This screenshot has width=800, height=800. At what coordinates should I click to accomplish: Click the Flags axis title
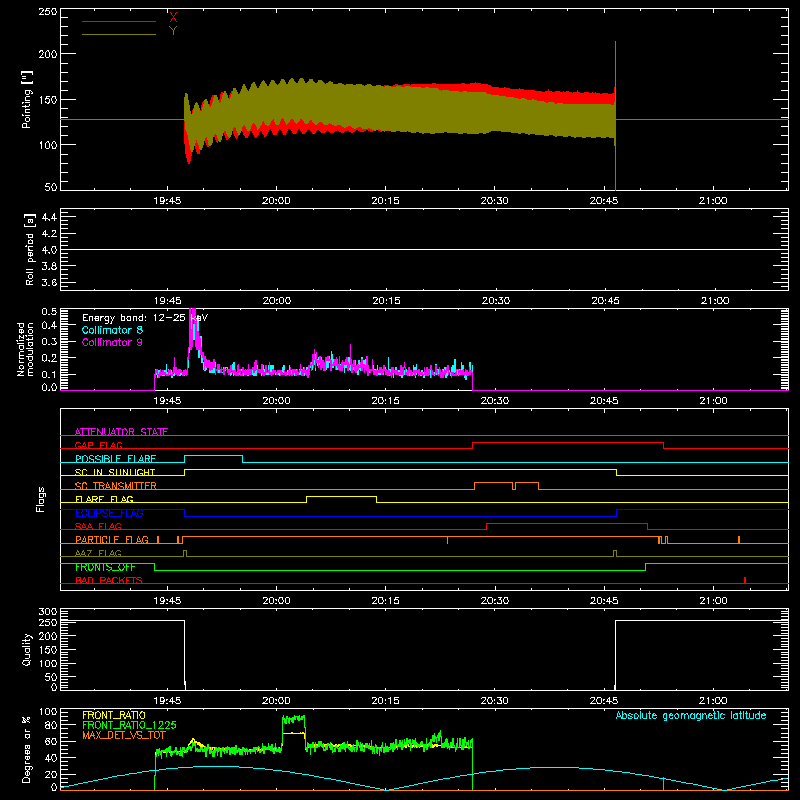[x=40, y=499]
